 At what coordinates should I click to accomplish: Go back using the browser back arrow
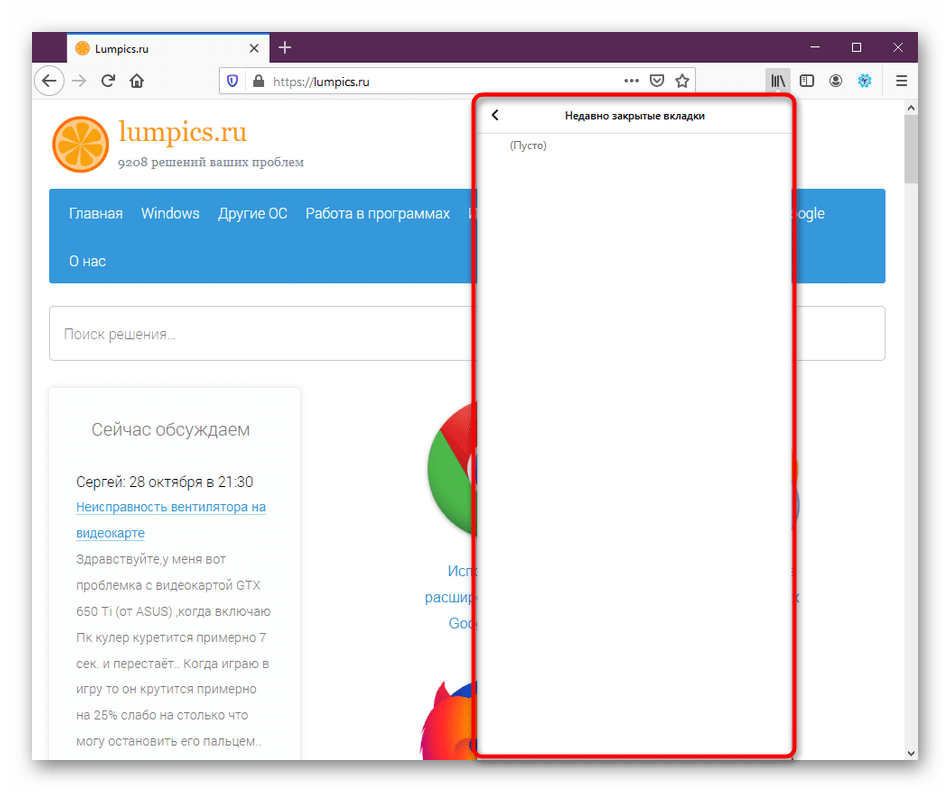[x=49, y=81]
